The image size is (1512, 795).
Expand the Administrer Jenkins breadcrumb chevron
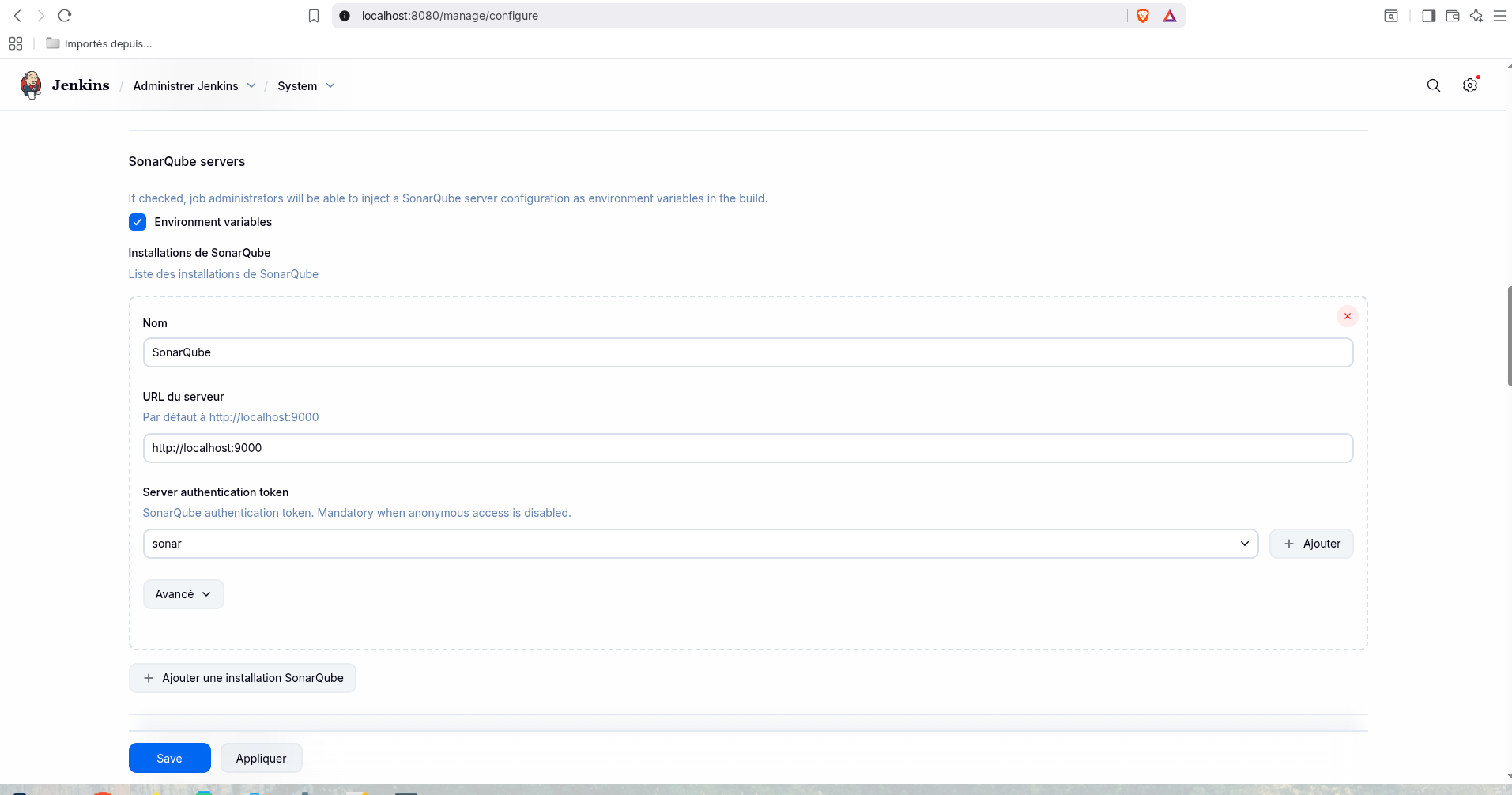tap(251, 85)
